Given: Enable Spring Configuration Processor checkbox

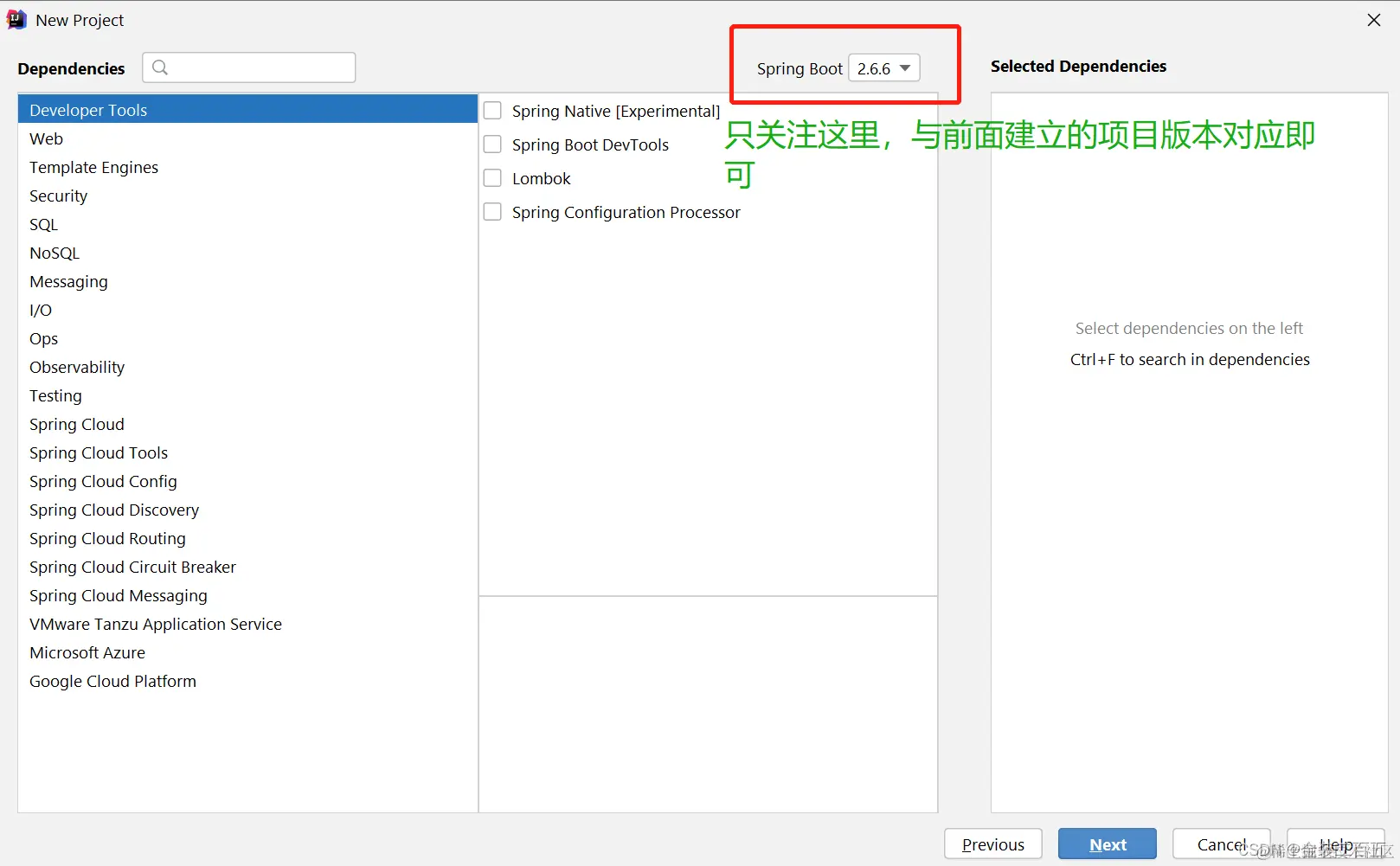Looking at the screenshot, I should click(x=492, y=212).
